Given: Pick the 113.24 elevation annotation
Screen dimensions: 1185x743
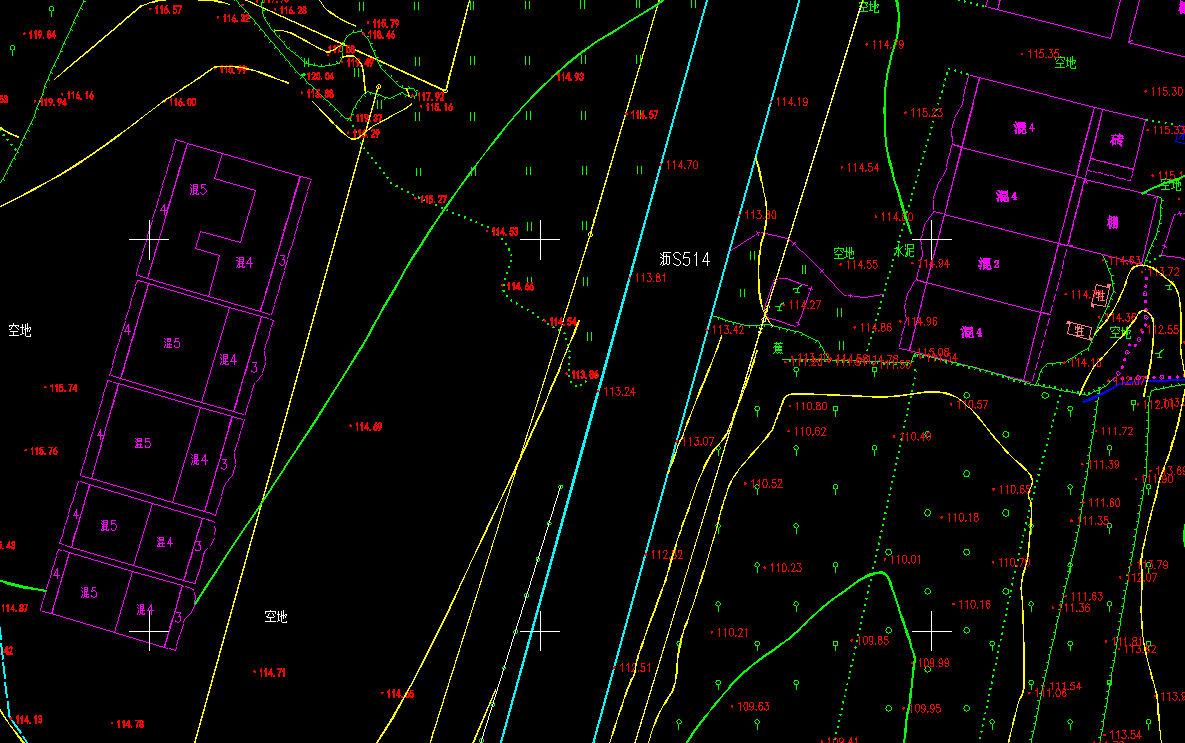Looking at the screenshot, I should [x=620, y=391].
